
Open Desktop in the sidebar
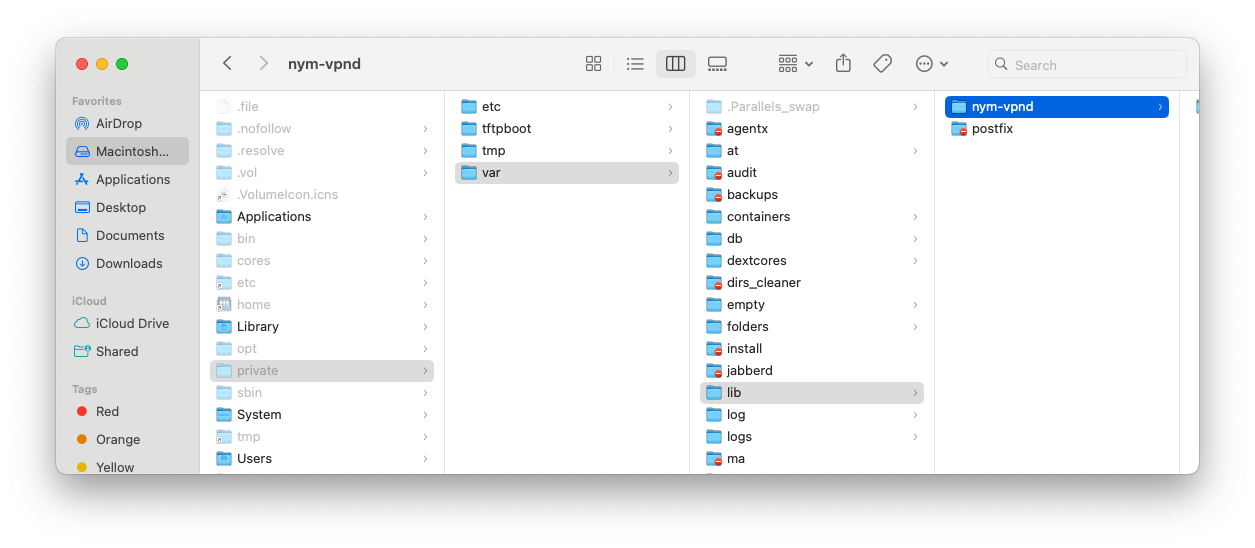coord(127,207)
